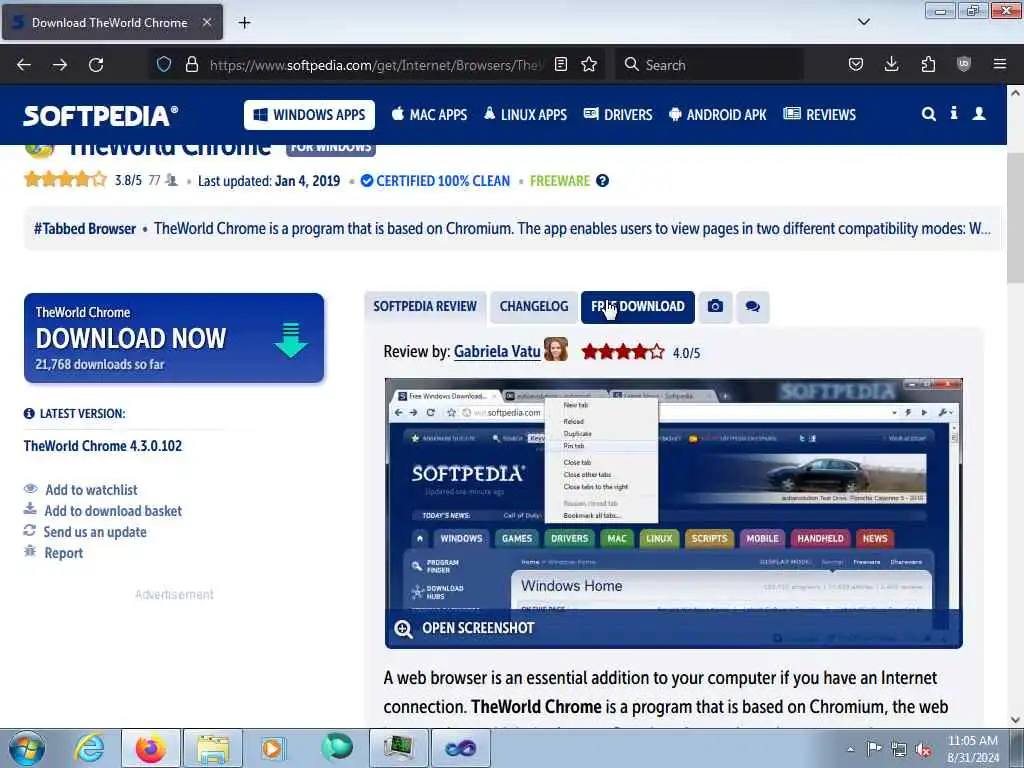
Task: Click the page vertical scrollbar thumb
Action: coord(1015,219)
